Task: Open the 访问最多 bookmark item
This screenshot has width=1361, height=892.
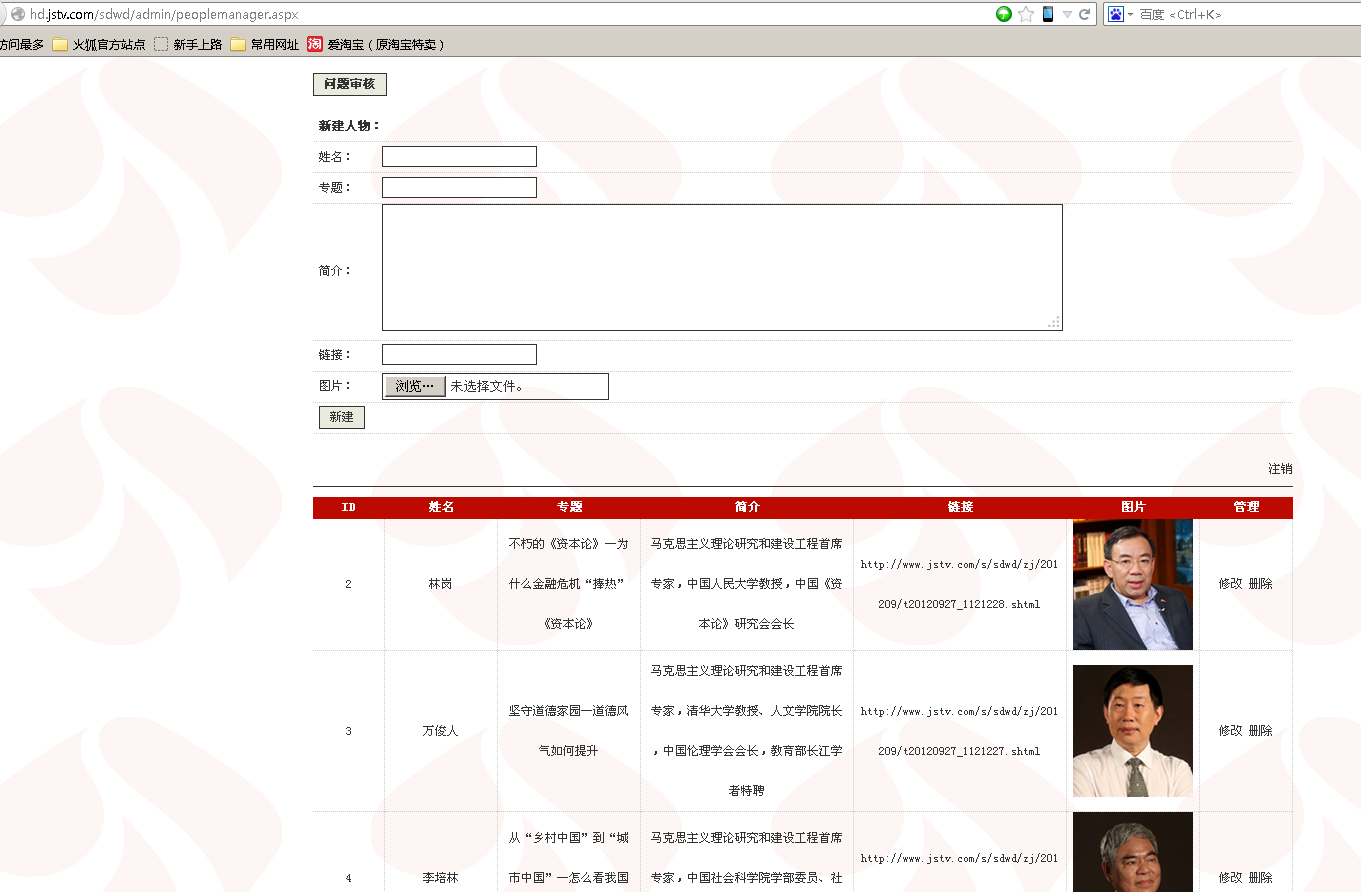Action: pyautogui.click(x=22, y=44)
